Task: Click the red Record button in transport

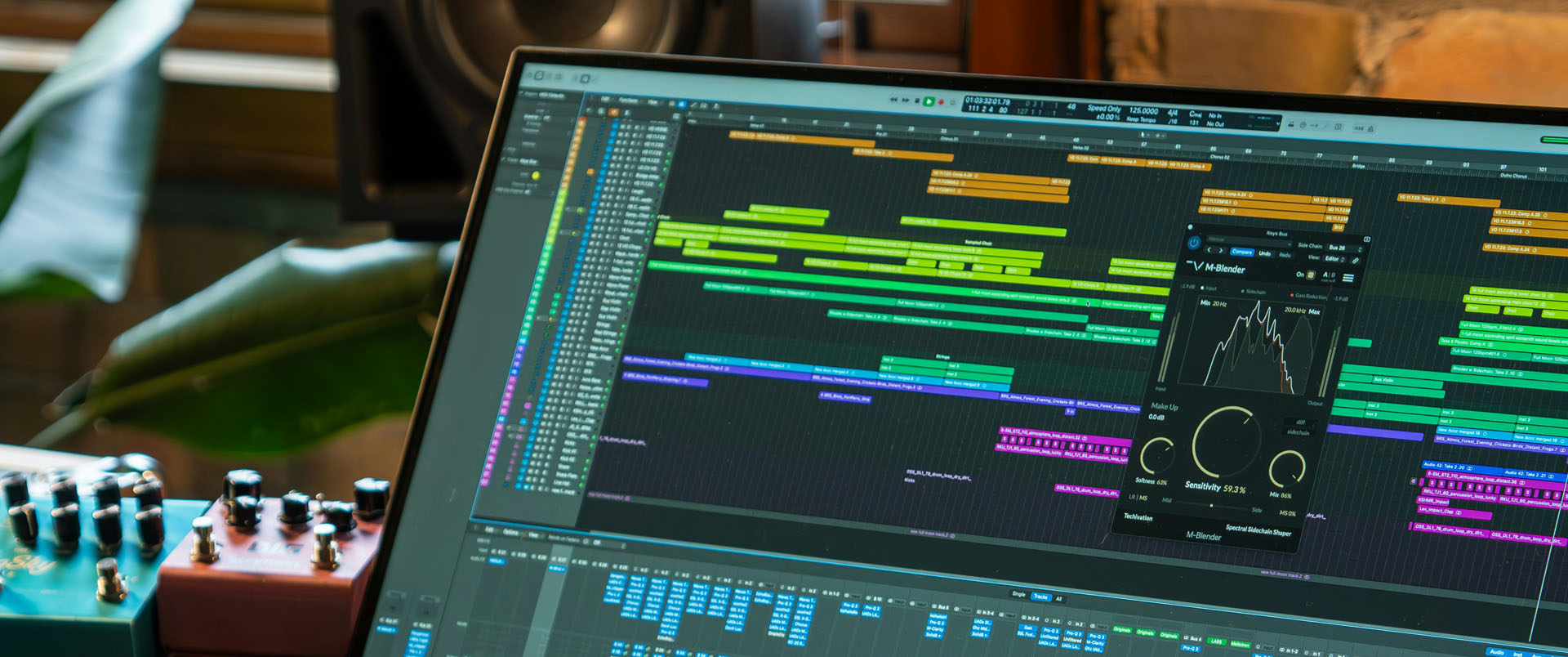Action: click(941, 102)
